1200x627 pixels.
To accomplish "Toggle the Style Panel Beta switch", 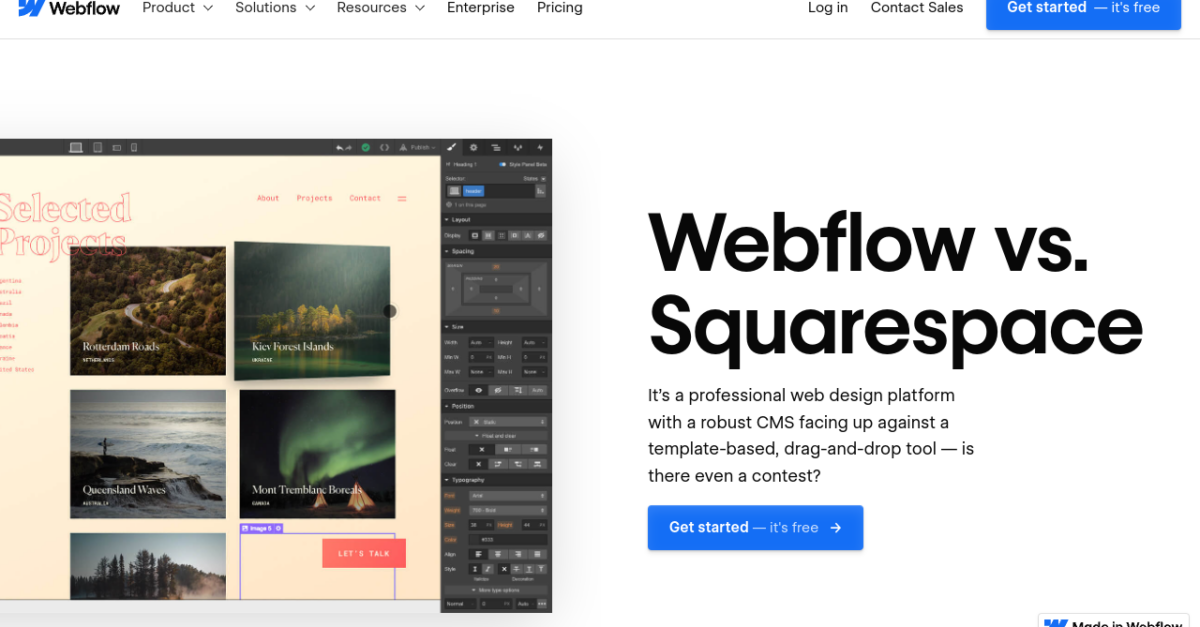I will click(502, 164).
